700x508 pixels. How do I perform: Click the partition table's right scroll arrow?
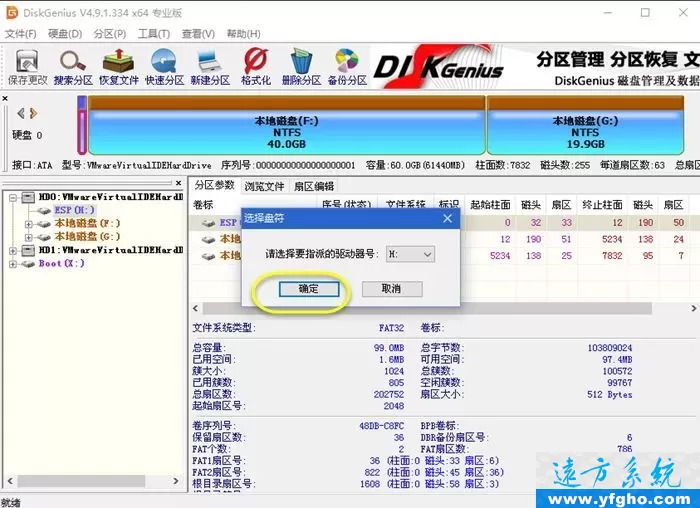693,308
